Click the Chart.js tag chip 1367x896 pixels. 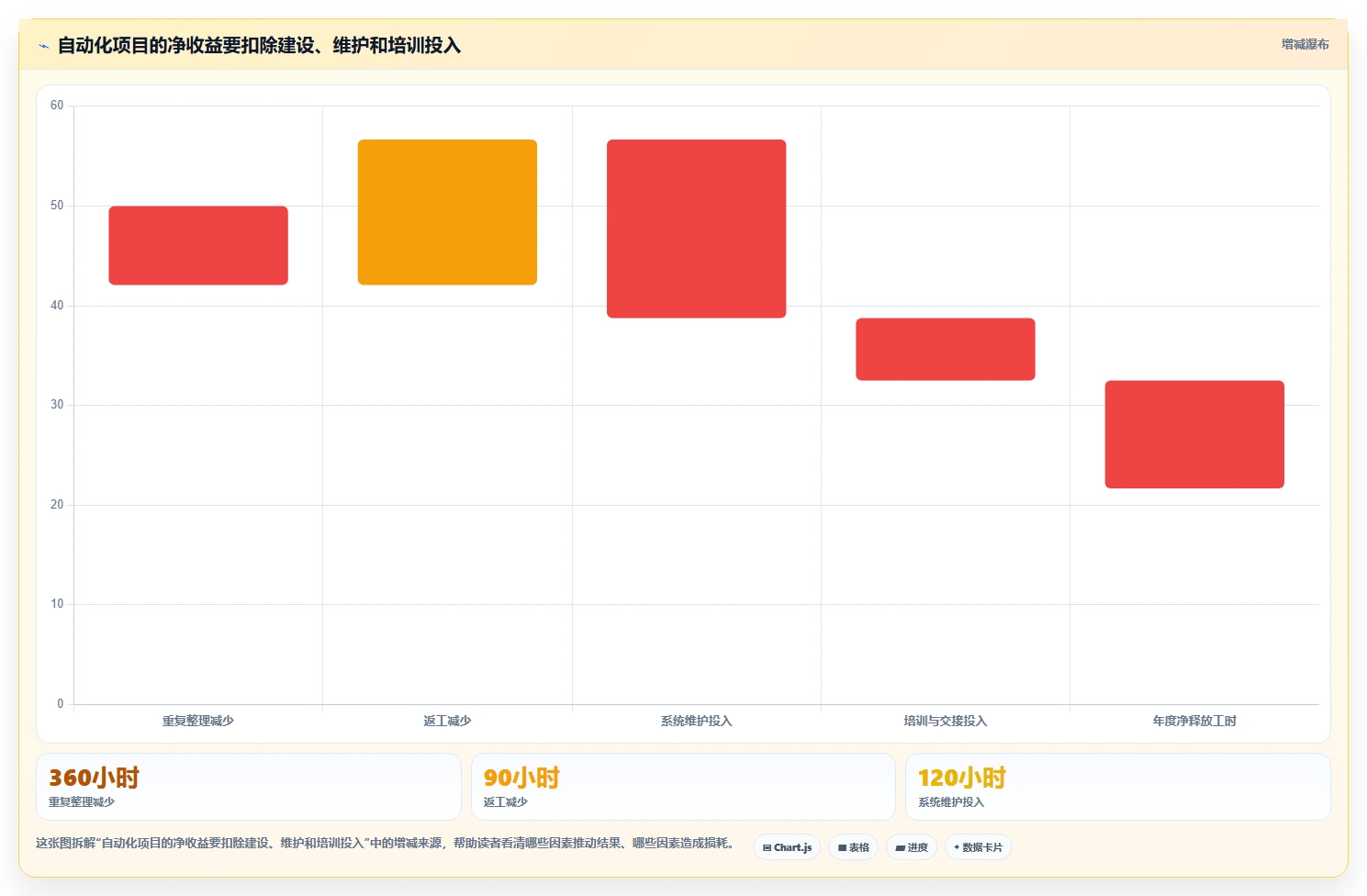(x=787, y=847)
